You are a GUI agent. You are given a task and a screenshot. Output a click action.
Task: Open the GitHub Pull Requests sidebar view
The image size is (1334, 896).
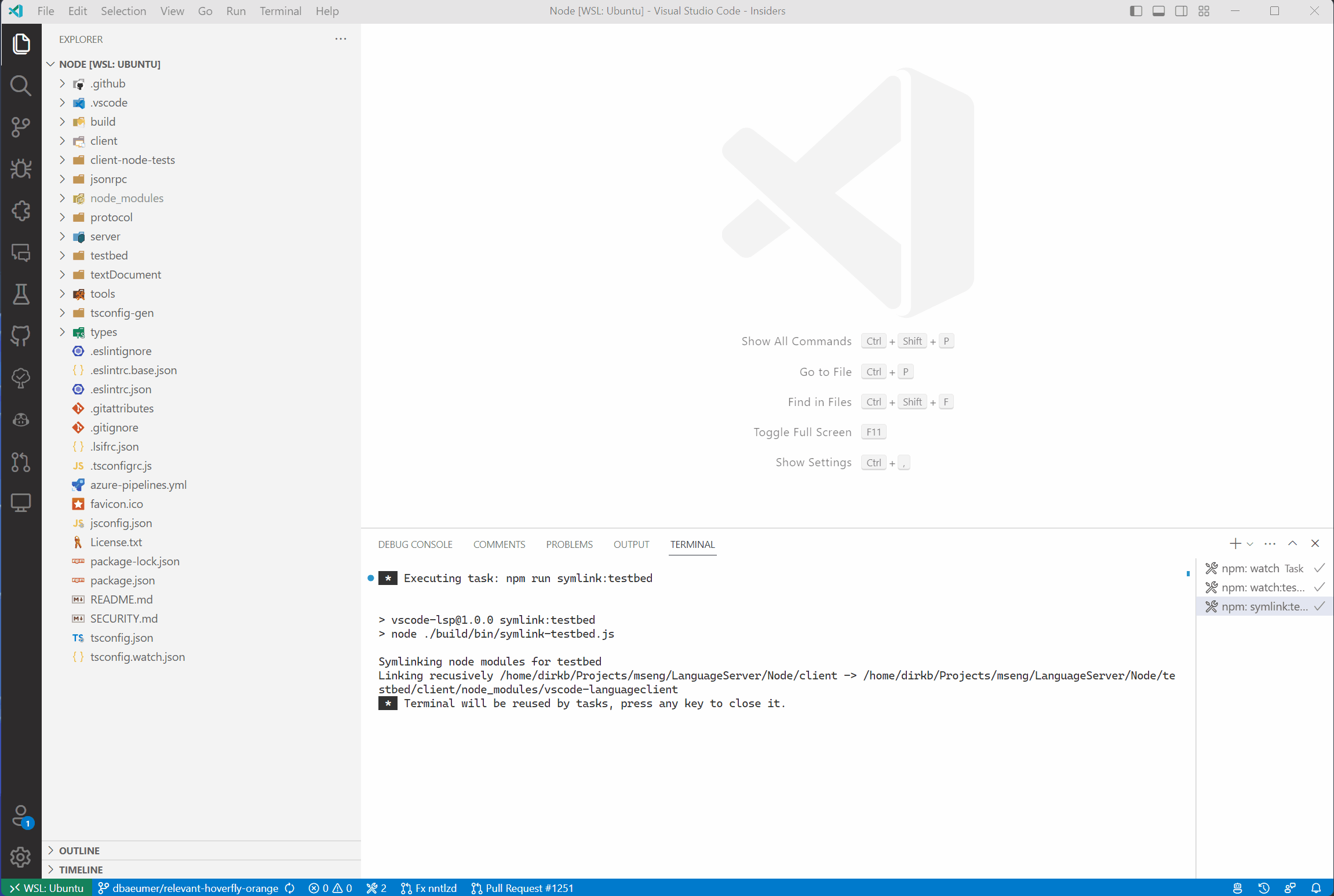[x=21, y=462]
